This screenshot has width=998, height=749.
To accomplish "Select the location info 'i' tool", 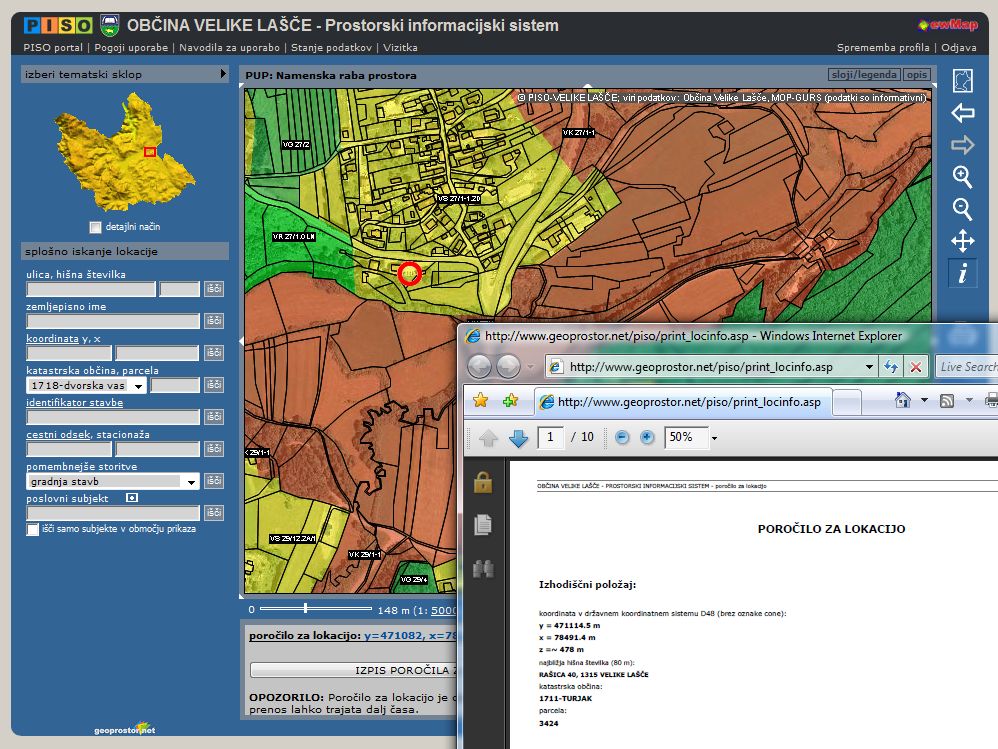I will coord(962,274).
